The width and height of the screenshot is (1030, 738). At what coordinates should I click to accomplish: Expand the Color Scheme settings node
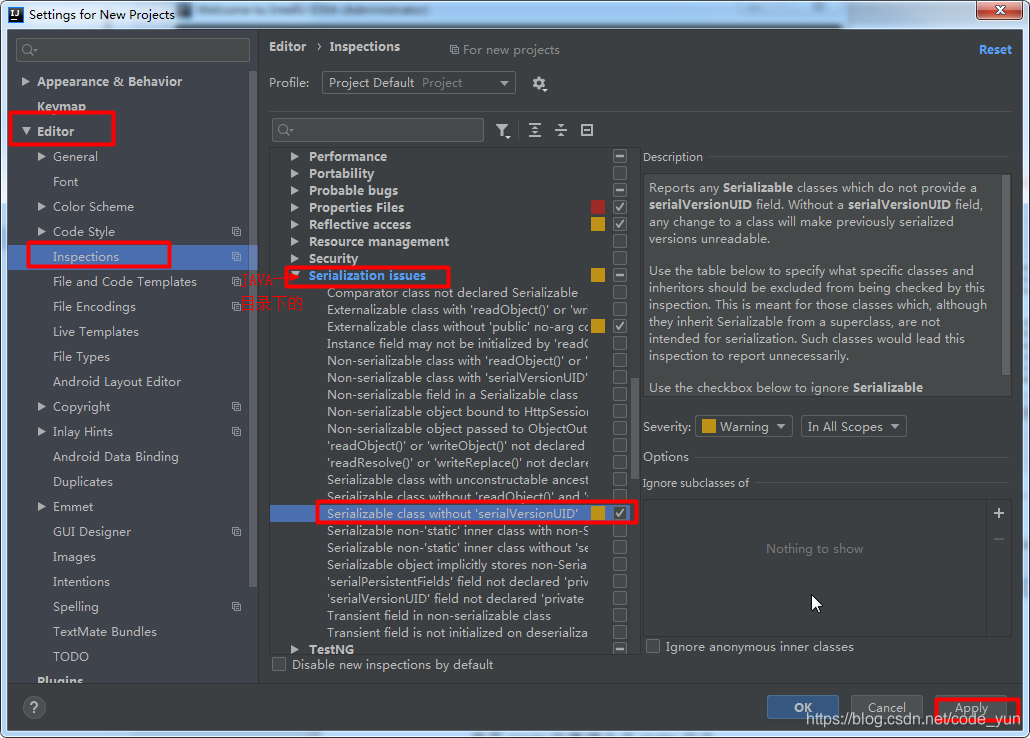click(41, 206)
